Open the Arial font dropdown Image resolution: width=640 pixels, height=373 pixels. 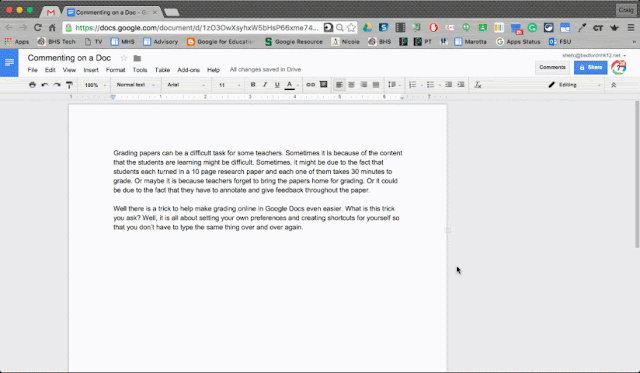tap(187, 84)
